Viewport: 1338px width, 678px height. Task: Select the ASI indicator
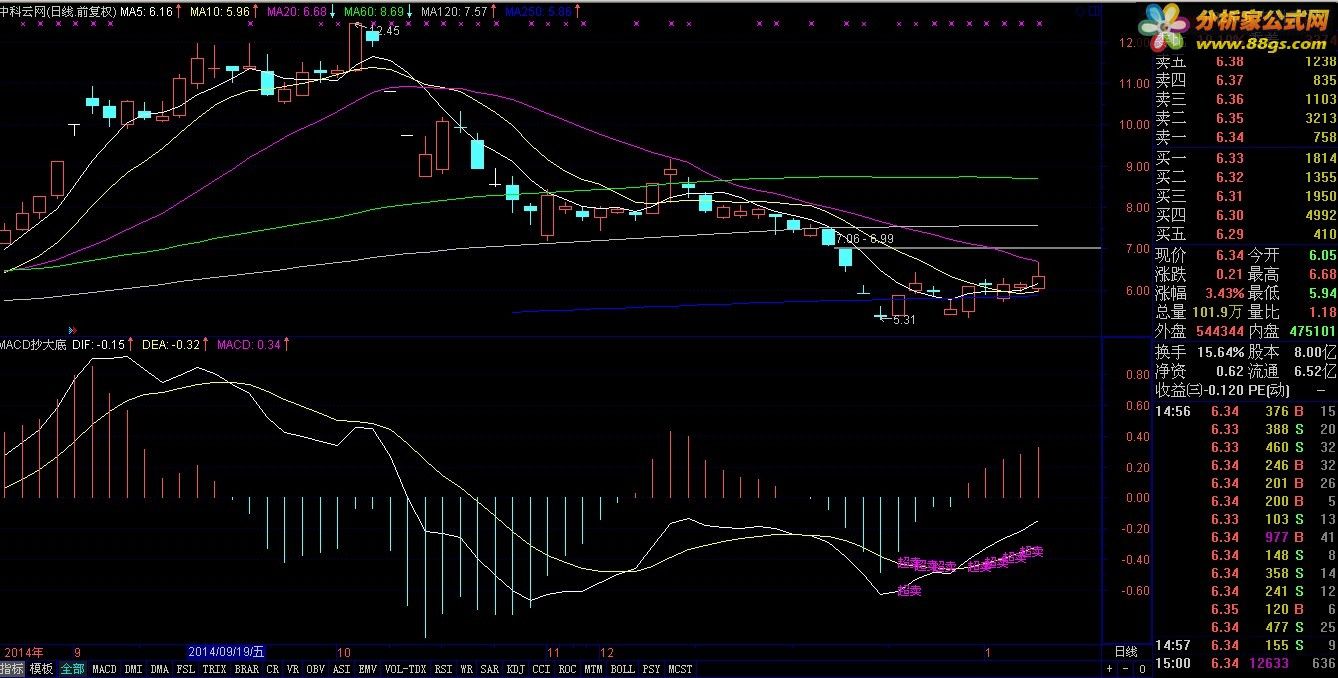click(342, 669)
